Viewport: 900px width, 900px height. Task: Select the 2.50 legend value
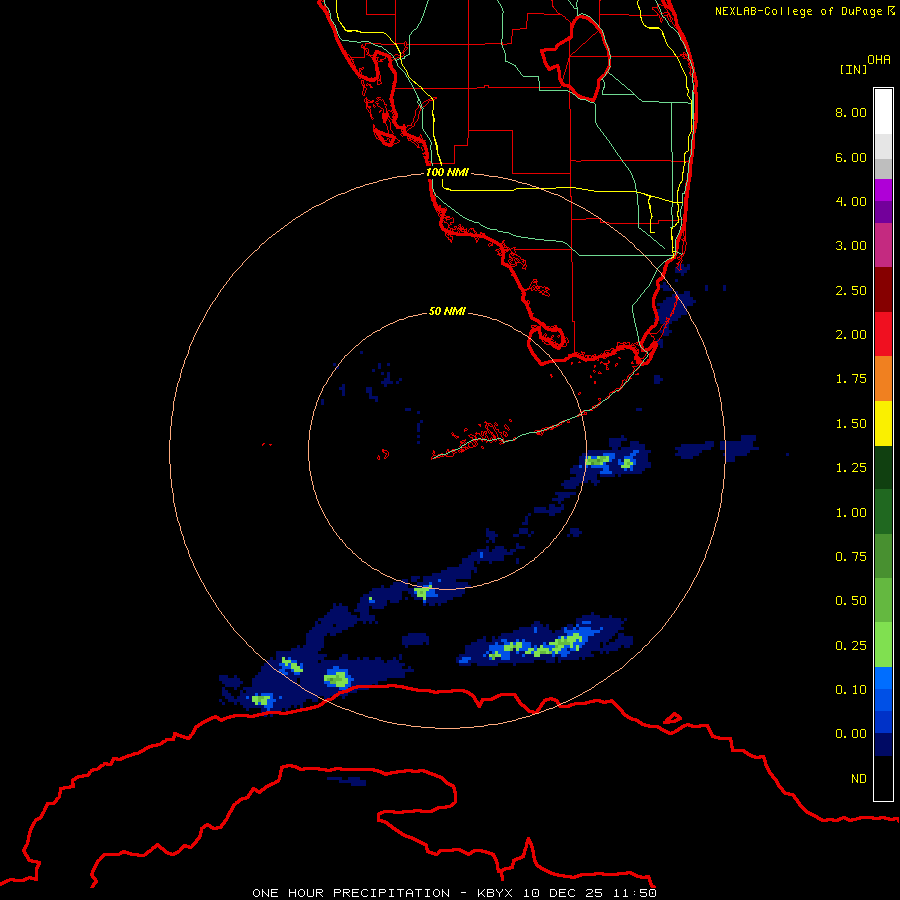point(851,290)
